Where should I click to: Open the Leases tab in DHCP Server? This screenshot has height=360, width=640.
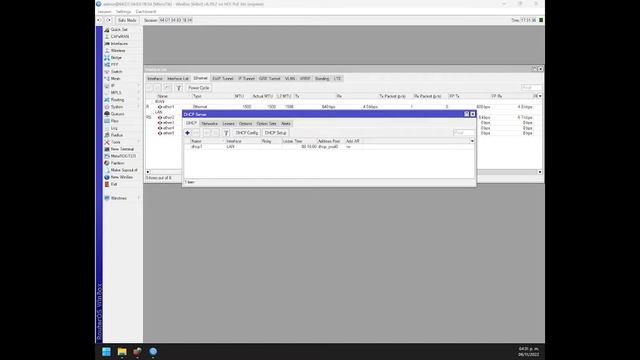tap(229, 123)
